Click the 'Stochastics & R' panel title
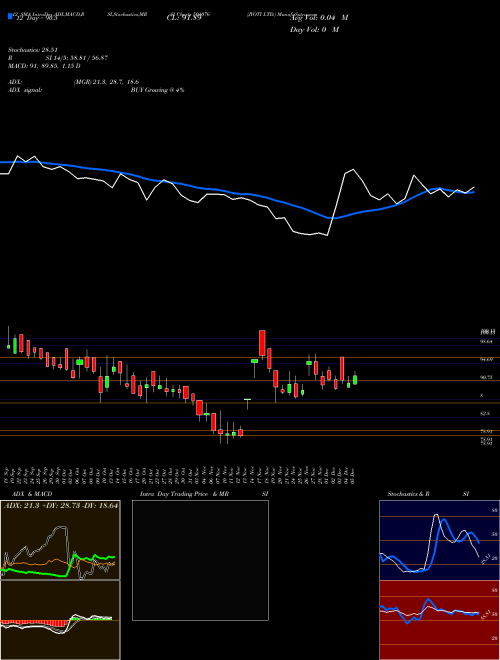The height and width of the screenshot is (660, 500). tap(409, 494)
